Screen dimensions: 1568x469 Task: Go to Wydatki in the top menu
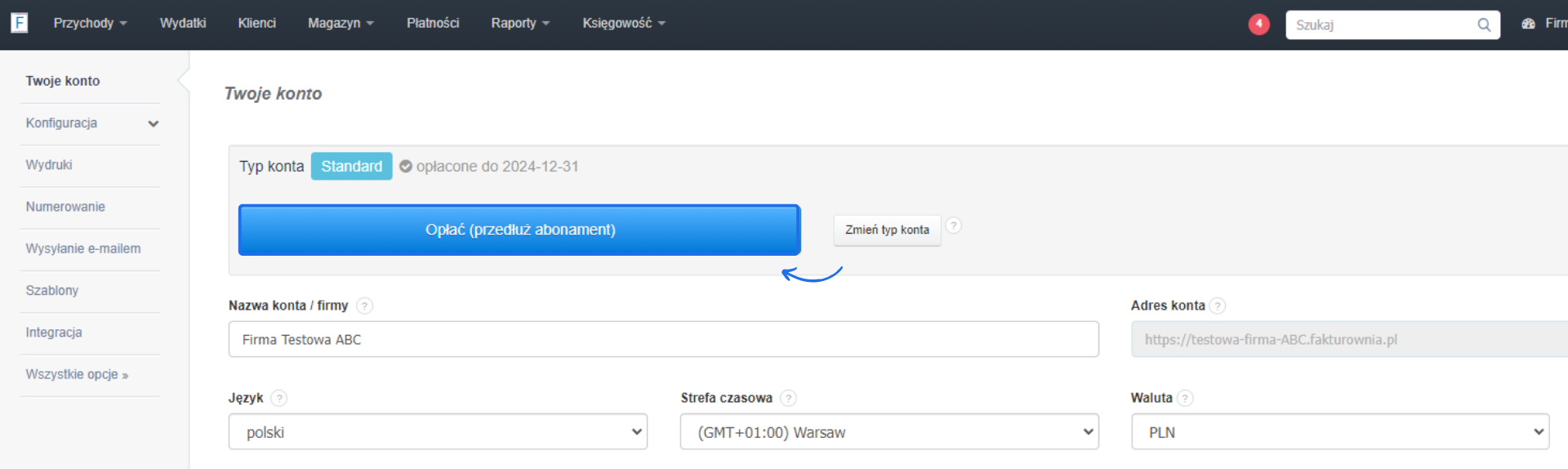pyautogui.click(x=183, y=23)
